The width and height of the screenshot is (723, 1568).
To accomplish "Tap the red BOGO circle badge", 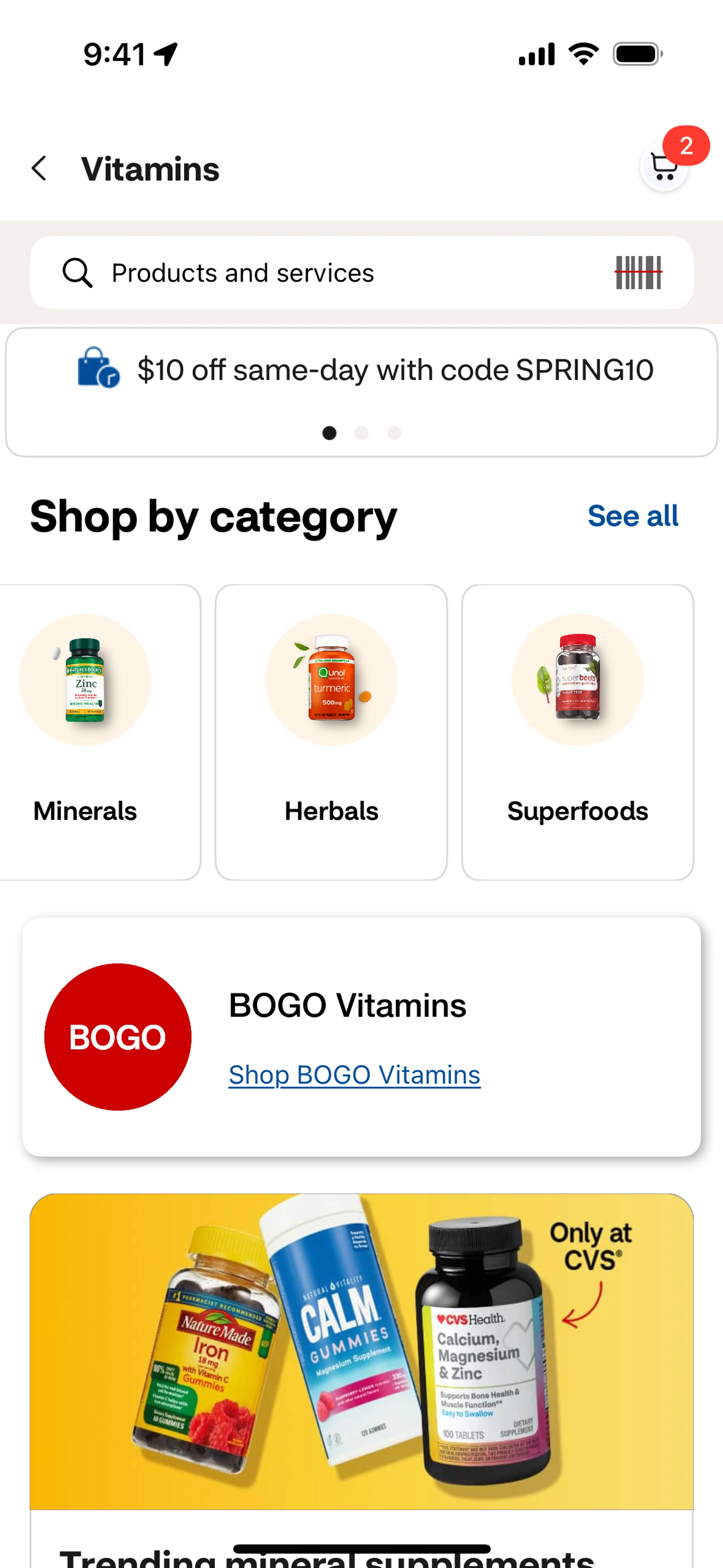I will click(118, 1037).
